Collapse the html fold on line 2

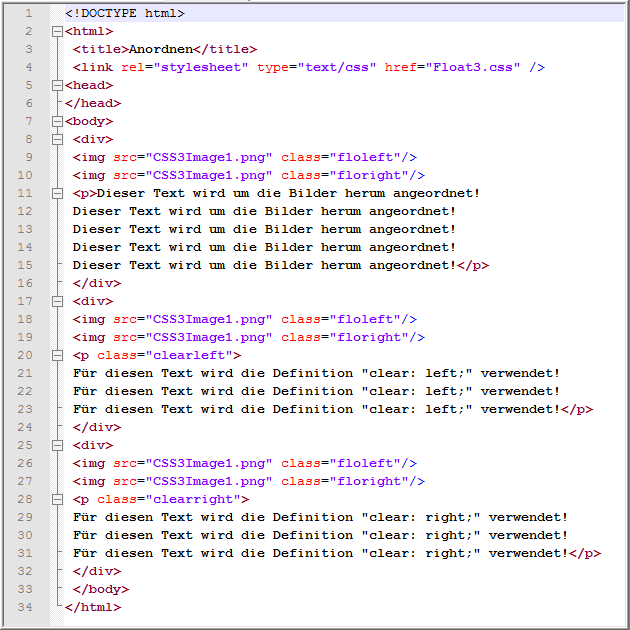click(57, 31)
